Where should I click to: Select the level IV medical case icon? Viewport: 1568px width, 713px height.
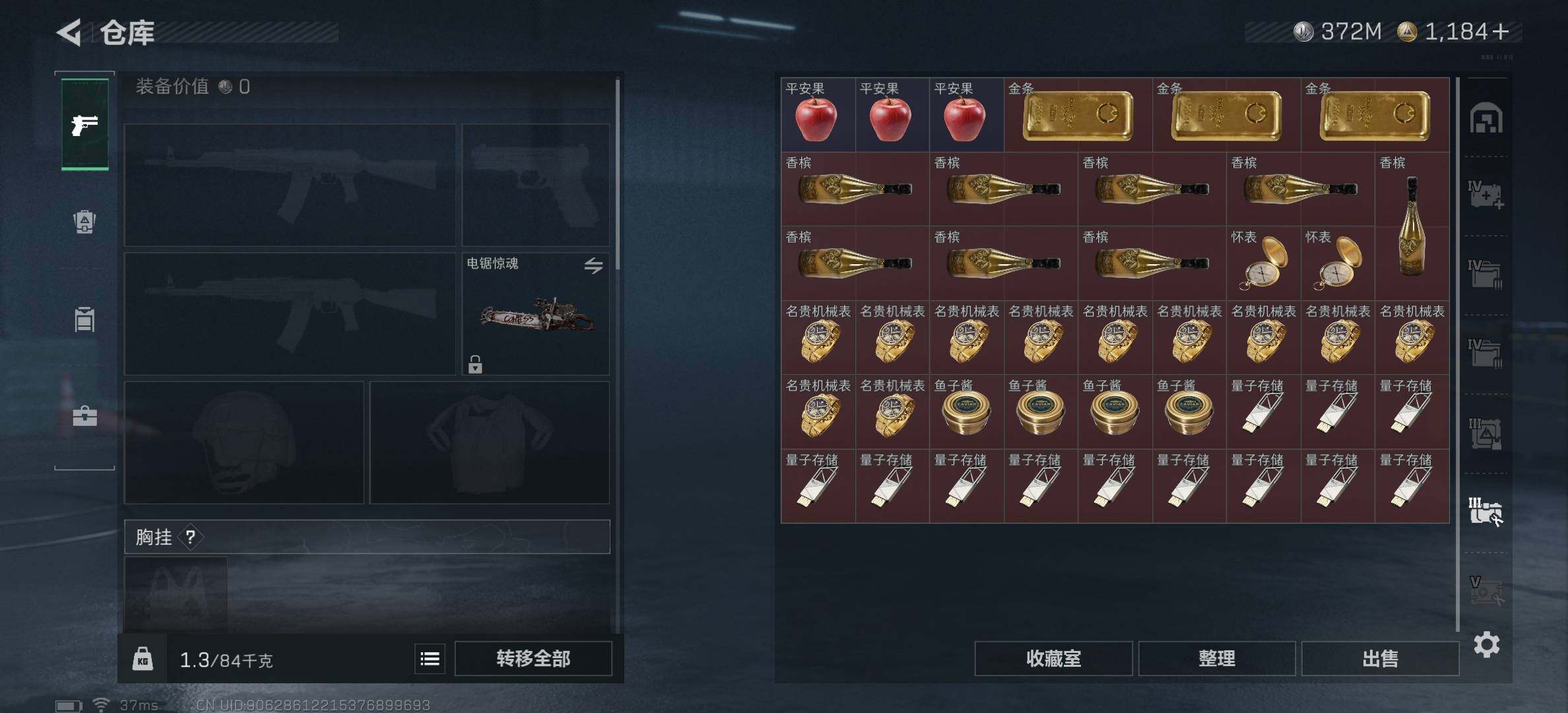(x=1486, y=195)
